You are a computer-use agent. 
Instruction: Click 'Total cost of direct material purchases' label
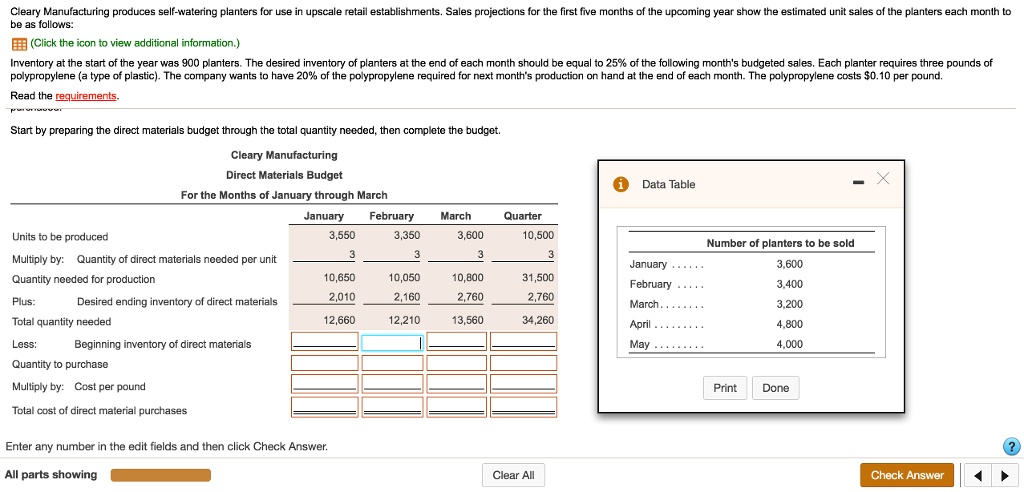pyautogui.click(x=99, y=411)
